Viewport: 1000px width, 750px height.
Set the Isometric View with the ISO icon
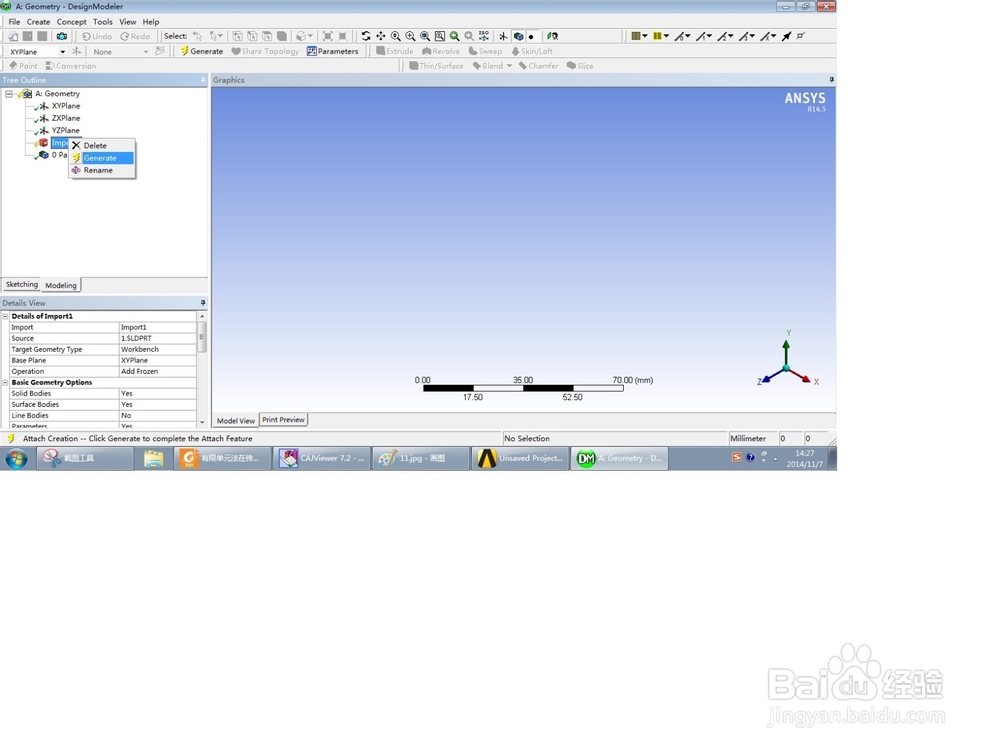coord(484,36)
